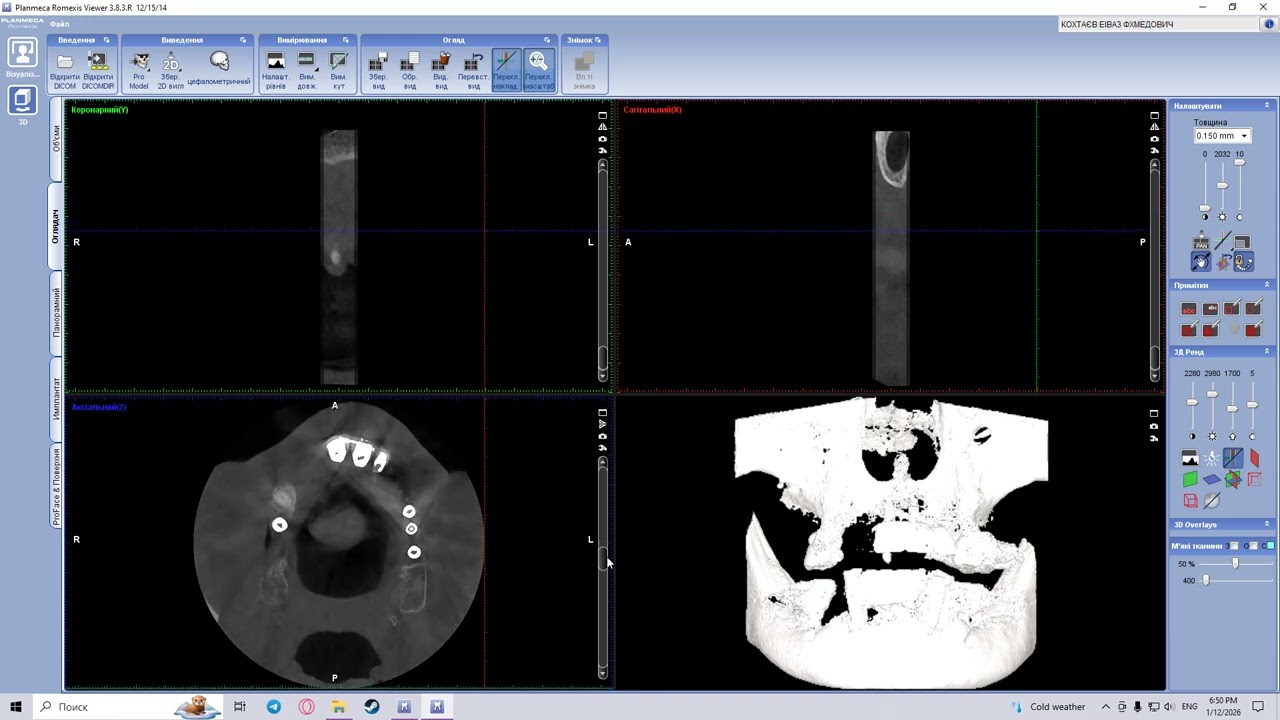Toggle the 3D clipping planes view icon
The width and height of the screenshot is (1280, 720).
click(1233, 458)
